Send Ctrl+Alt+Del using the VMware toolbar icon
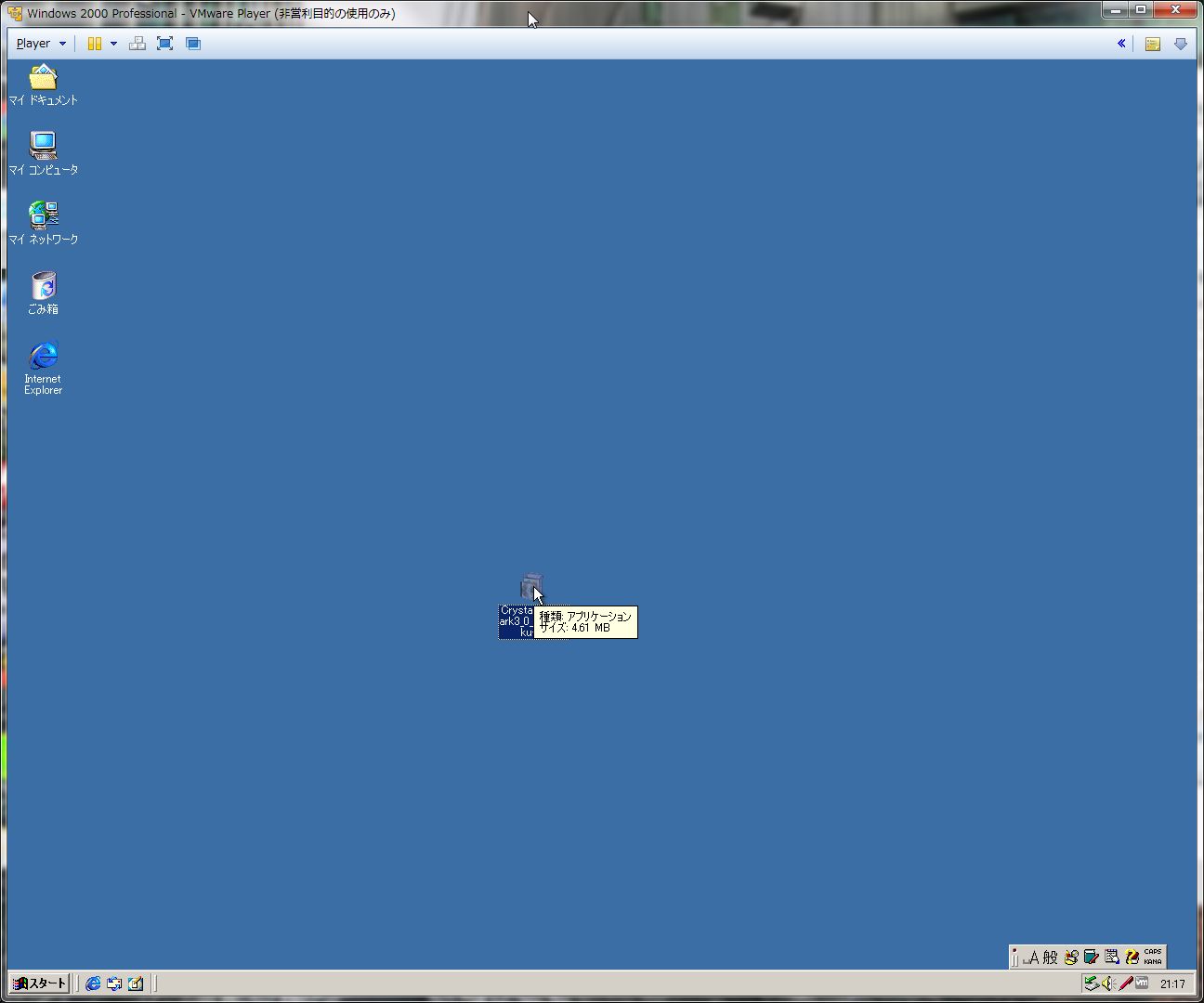Image resolution: width=1204 pixels, height=1003 pixels. tap(137, 44)
